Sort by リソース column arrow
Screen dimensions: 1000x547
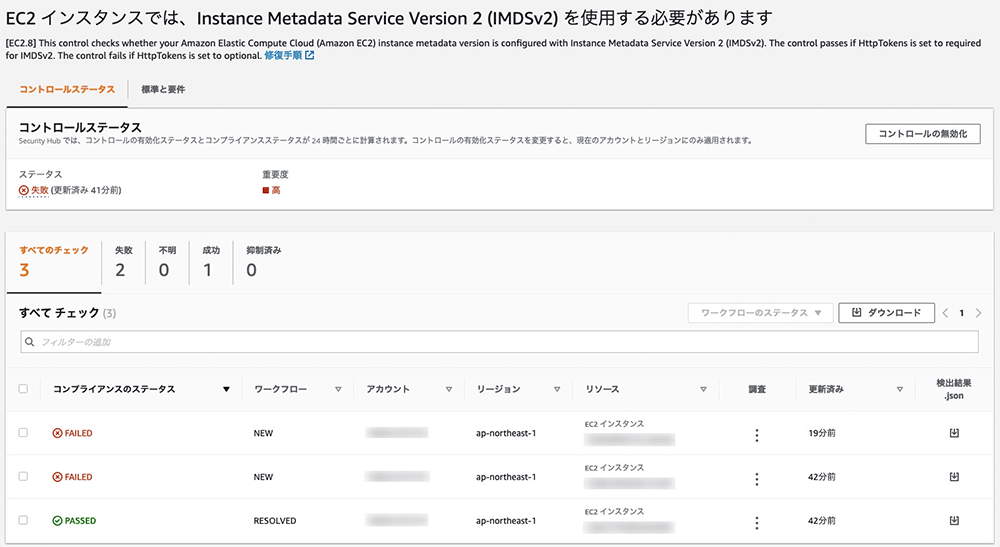(x=703, y=389)
